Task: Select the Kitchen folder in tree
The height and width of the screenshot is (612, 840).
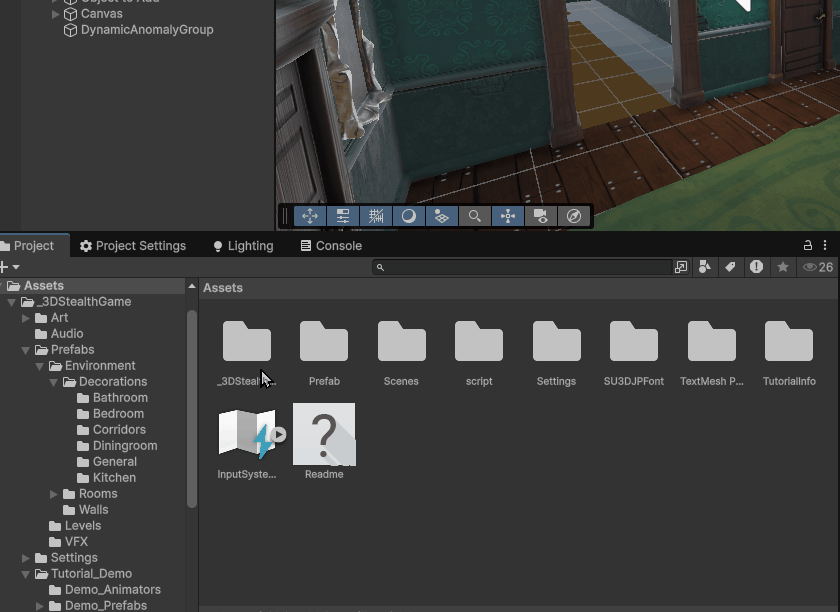Action: 114,478
